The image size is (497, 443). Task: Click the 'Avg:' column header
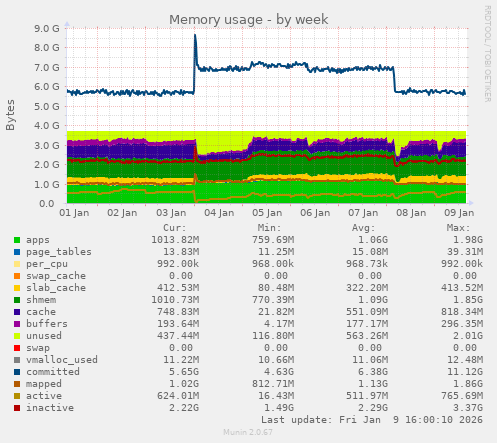pyautogui.click(x=364, y=228)
